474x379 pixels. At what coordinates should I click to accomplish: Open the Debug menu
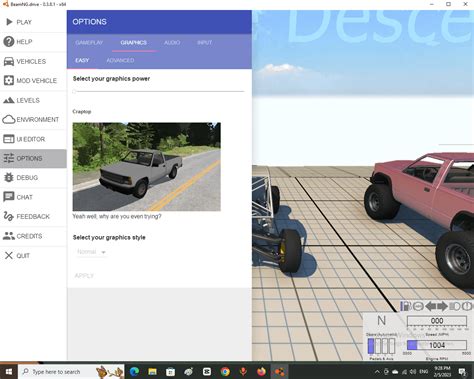tap(33, 178)
